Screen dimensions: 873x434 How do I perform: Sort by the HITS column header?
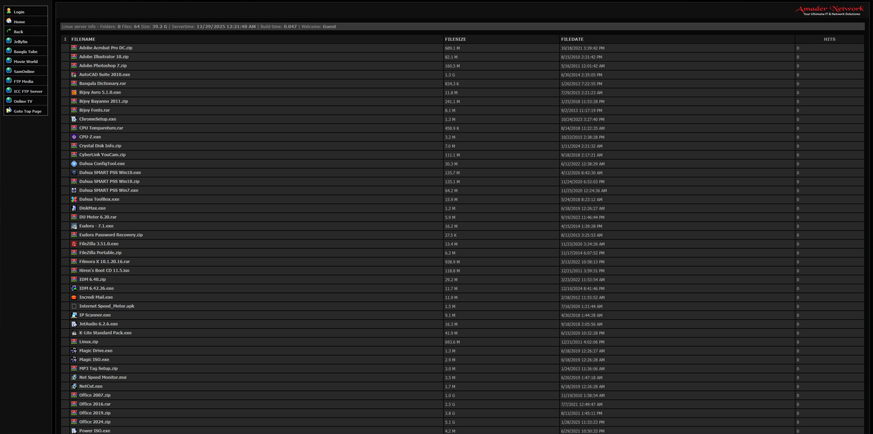(829, 39)
